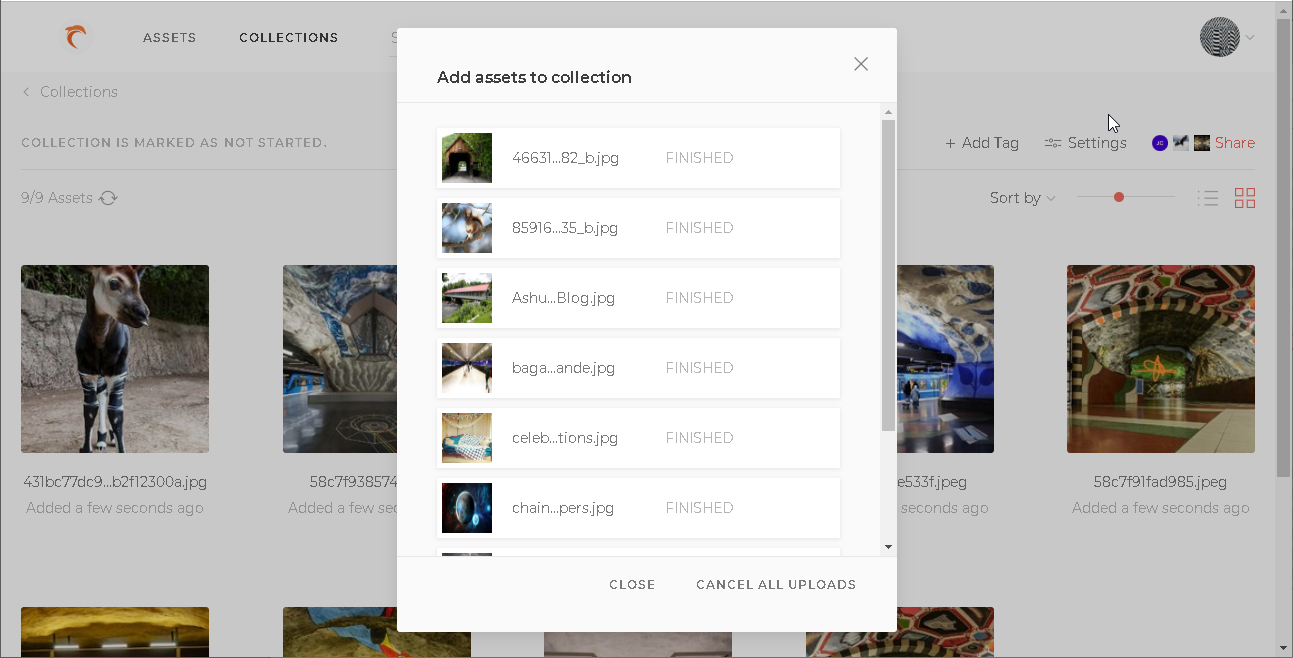Image resolution: width=1293 pixels, height=658 pixels.
Task: Click the 9/9 Assets count text
Action: [x=57, y=198]
